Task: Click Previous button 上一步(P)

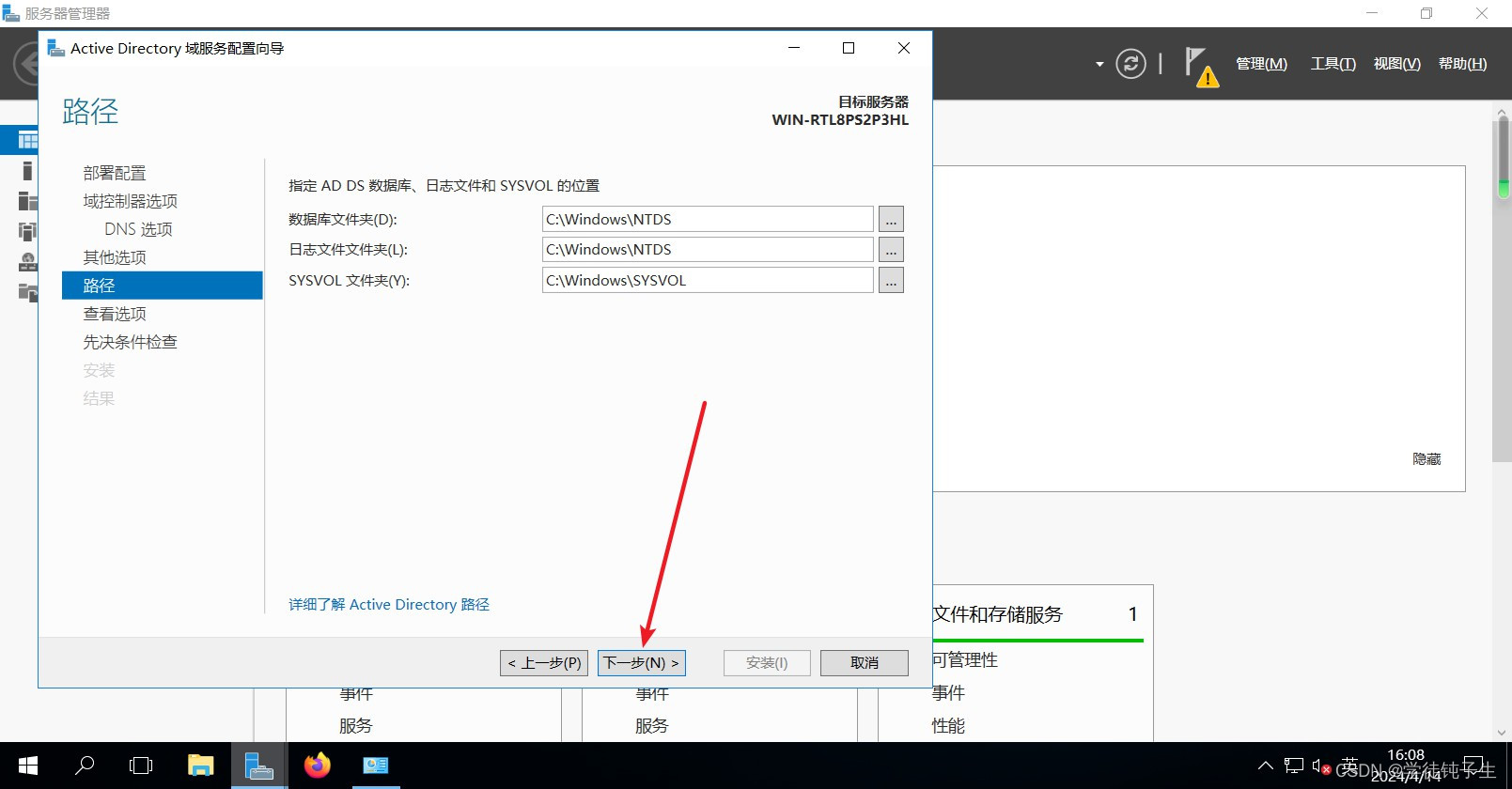Action: tap(544, 663)
